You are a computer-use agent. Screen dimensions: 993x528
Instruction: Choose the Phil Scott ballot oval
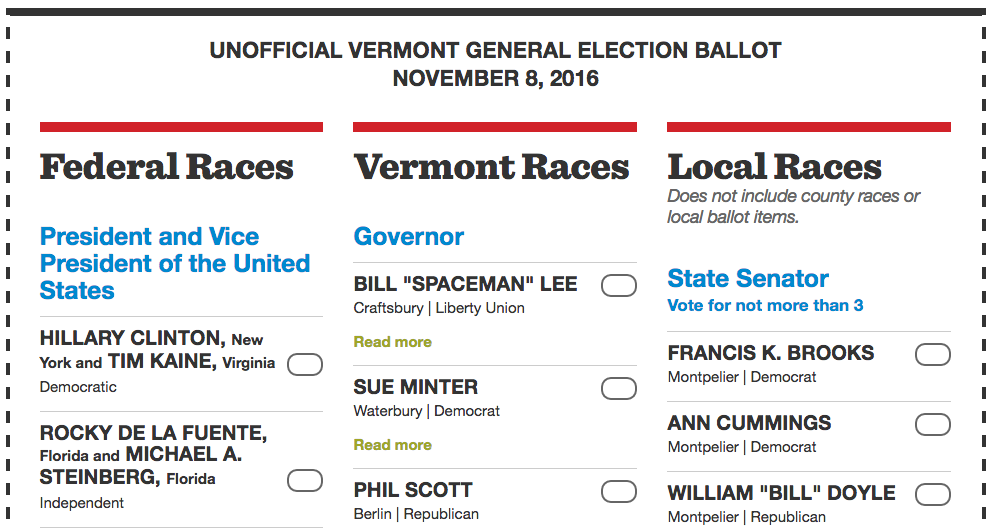tap(619, 491)
